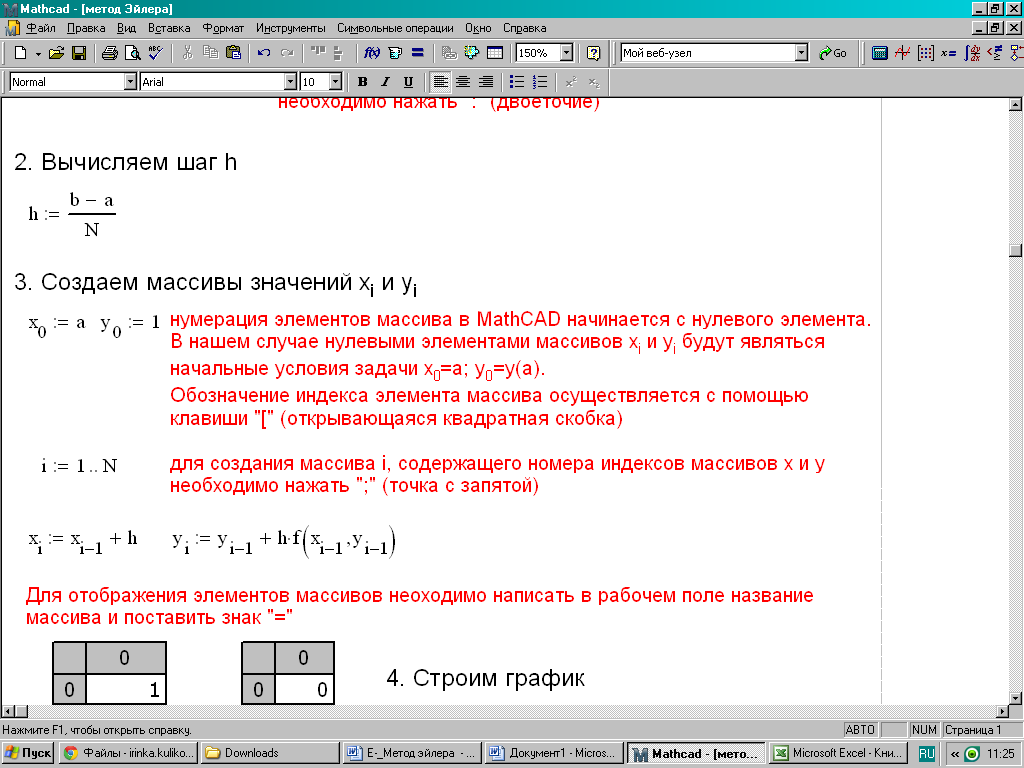1024x768 pixels.
Task: Toggle bulleted list formatting
Action: [x=517, y=82]
